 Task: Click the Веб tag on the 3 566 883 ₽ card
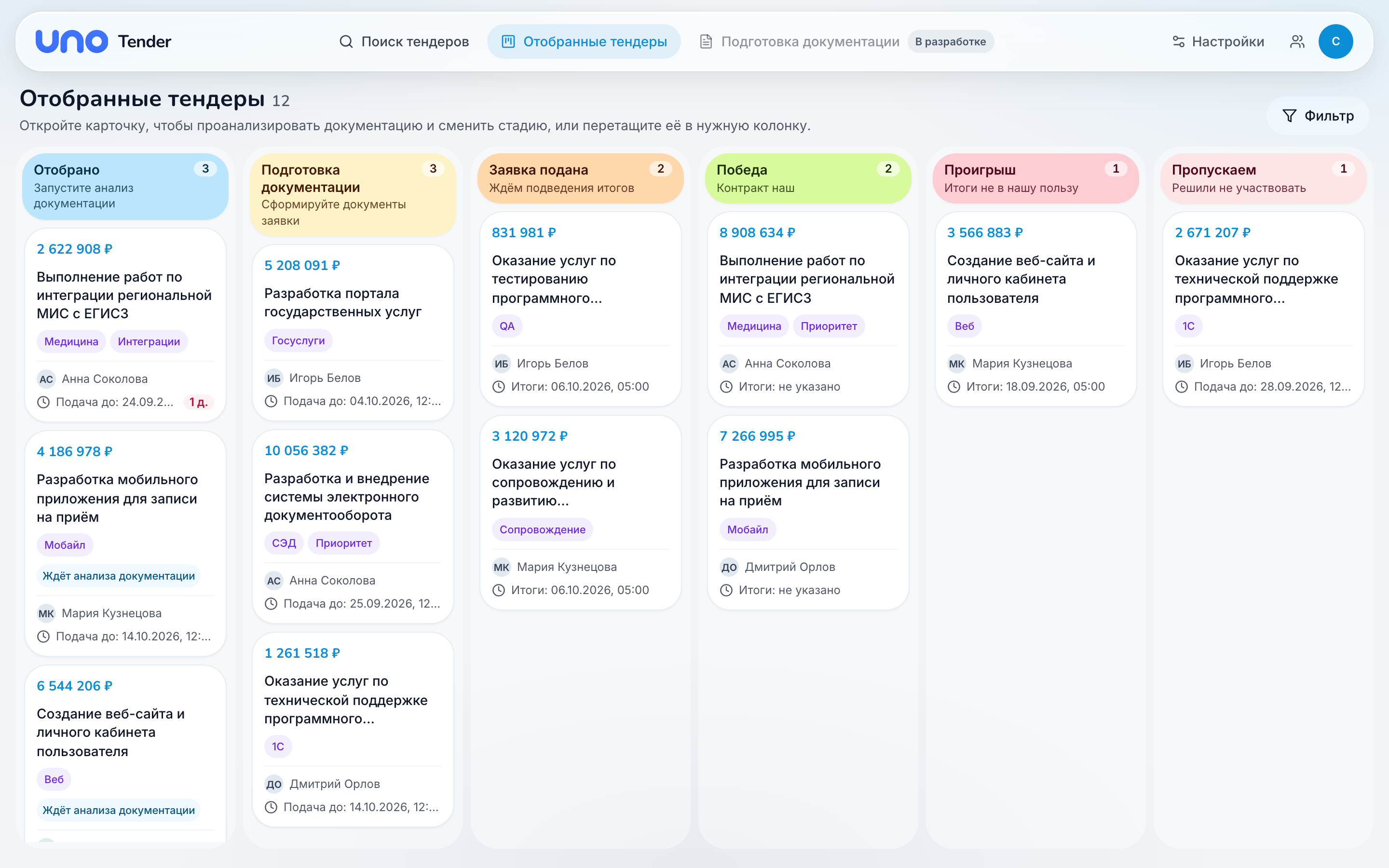tap(964, 326)
